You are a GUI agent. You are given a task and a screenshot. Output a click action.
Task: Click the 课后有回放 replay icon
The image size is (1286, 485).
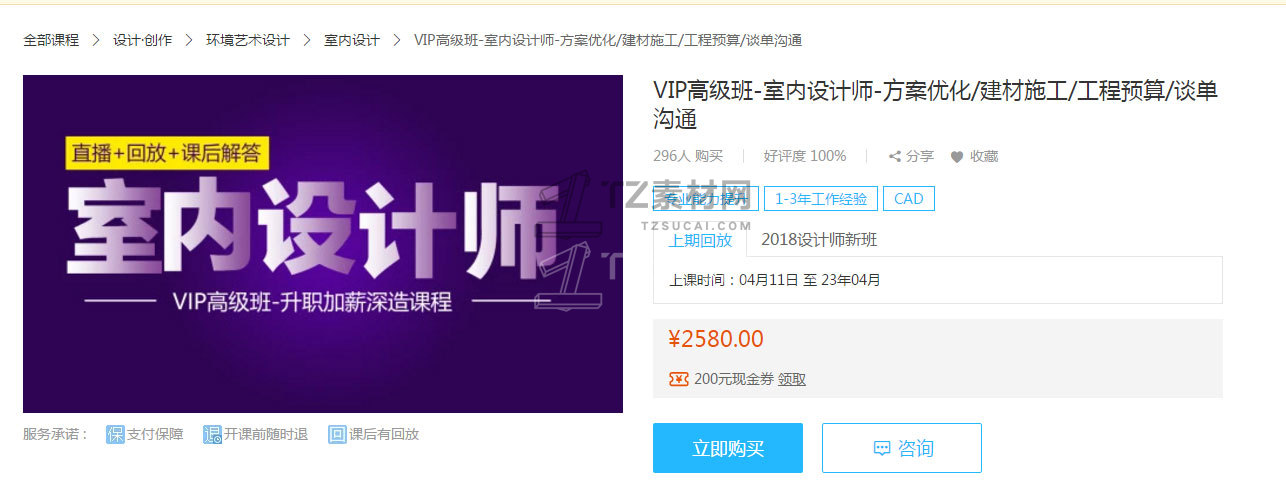(337, 434)
